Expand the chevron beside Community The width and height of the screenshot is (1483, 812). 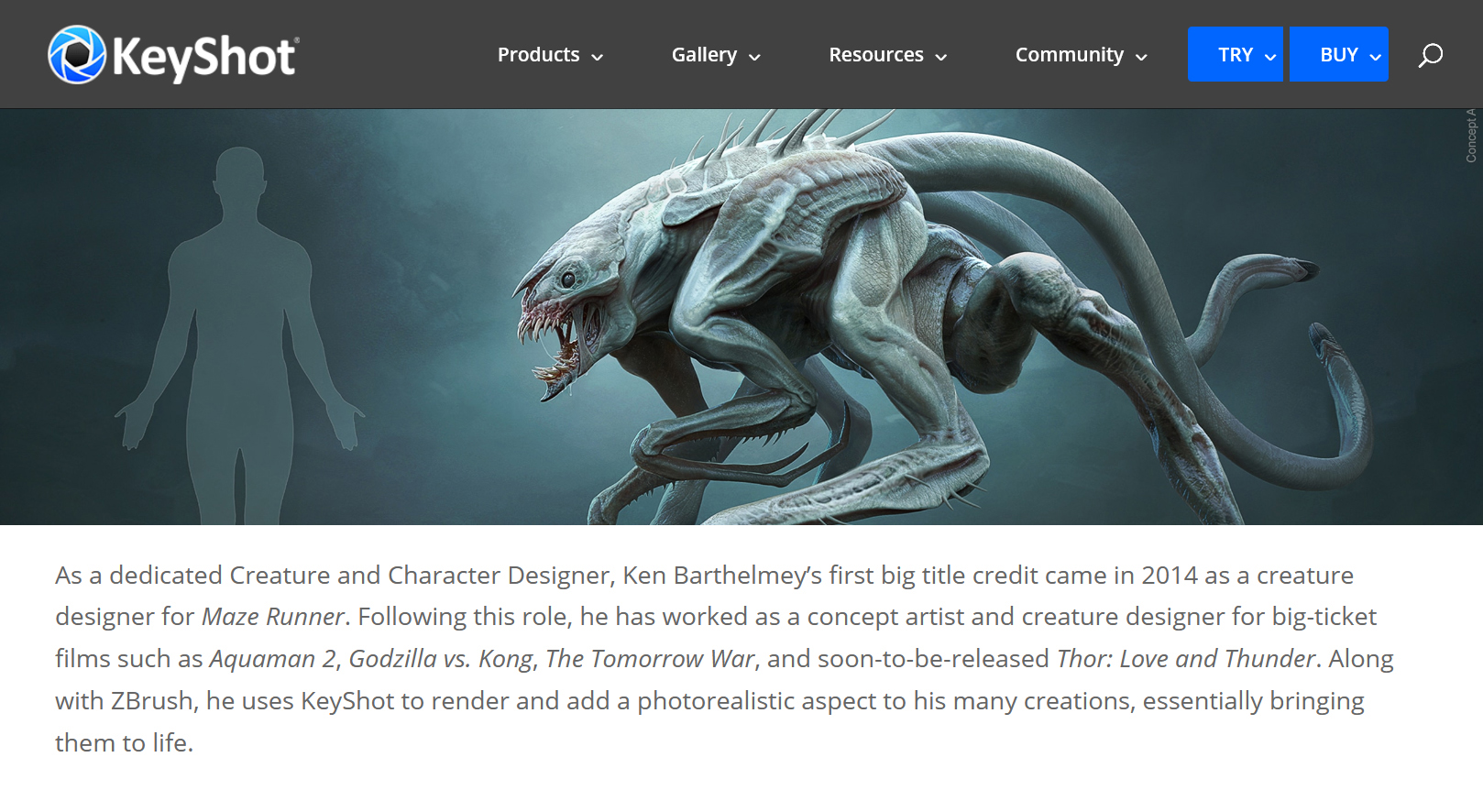click(1142, 57)
